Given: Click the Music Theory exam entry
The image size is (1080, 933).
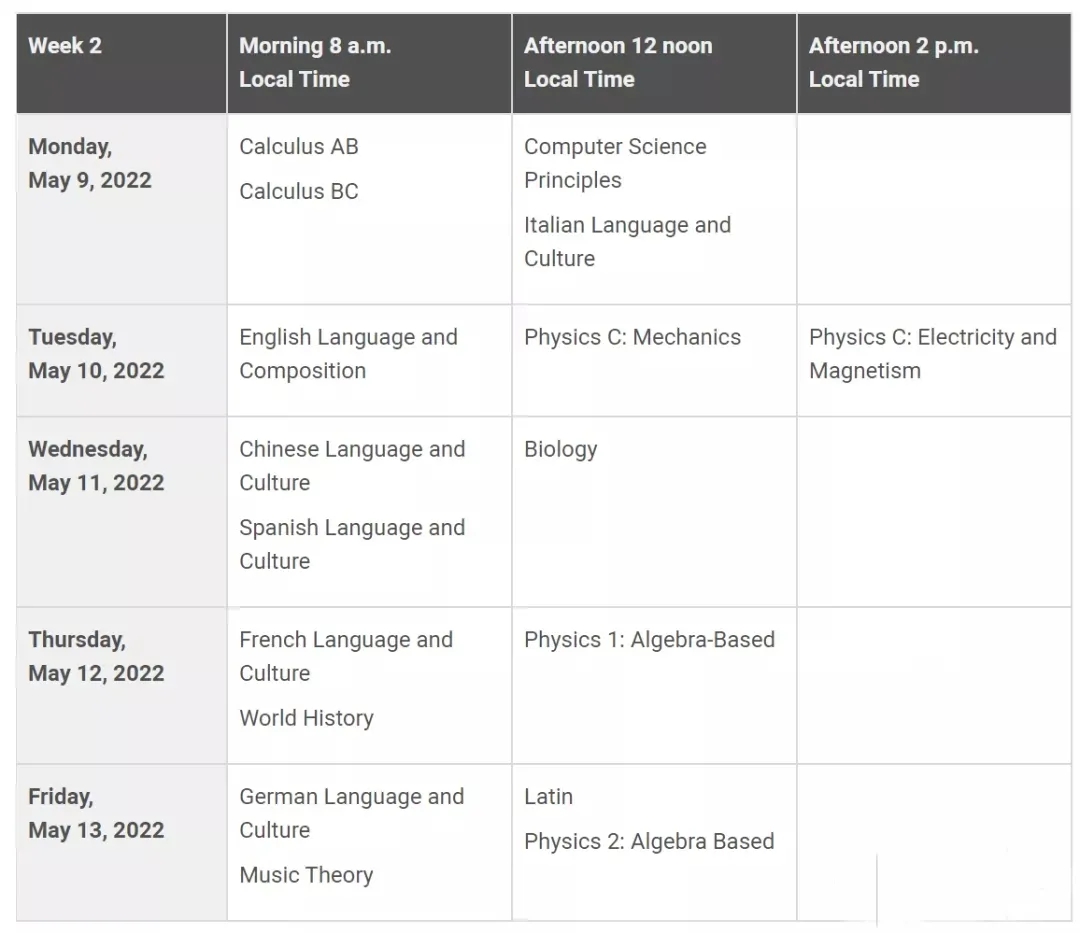Looking at the screenshot, I should tap(307, 875).
